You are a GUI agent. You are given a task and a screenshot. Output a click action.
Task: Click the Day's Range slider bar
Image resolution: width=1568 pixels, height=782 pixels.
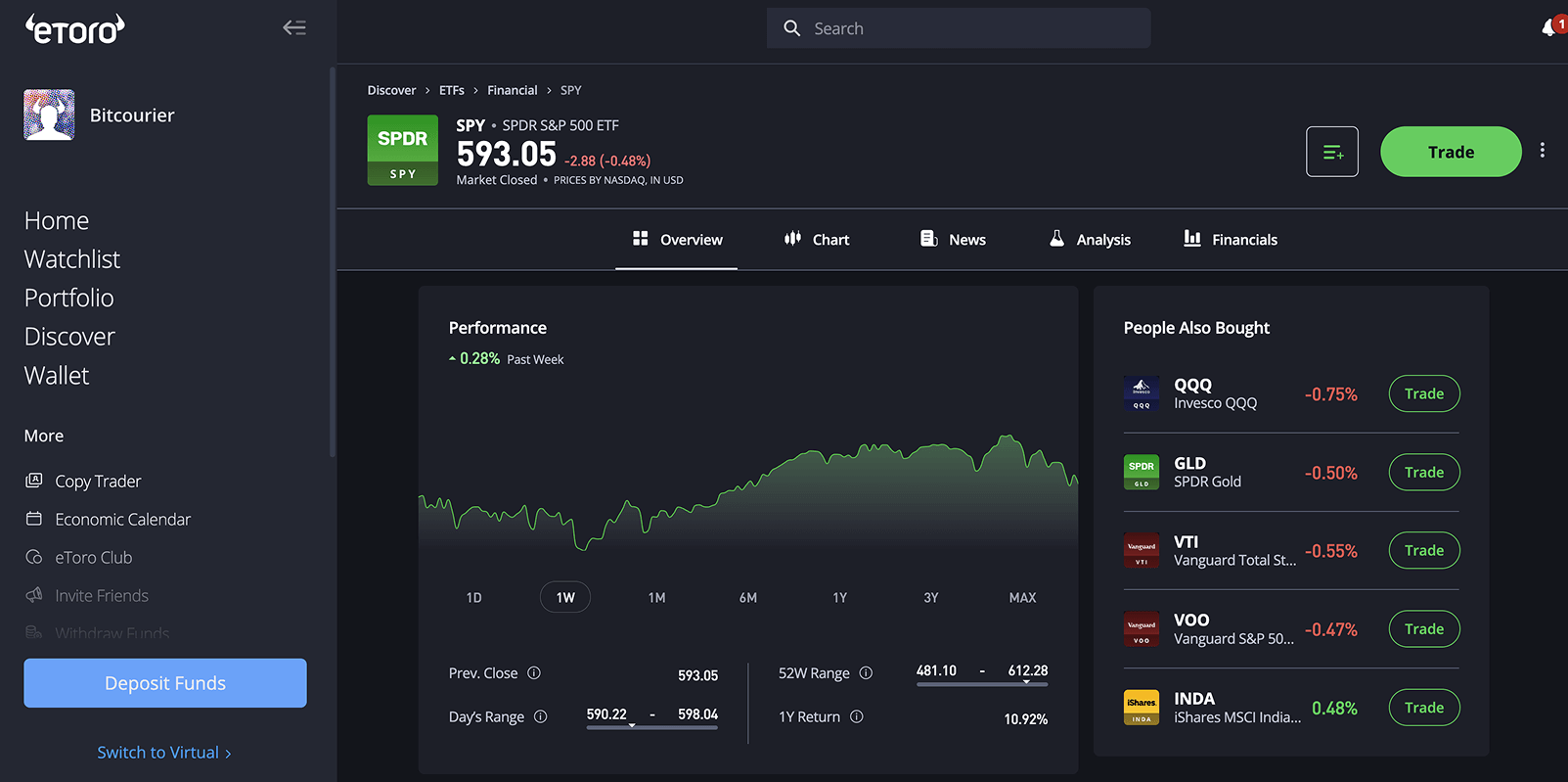(652, 727)
